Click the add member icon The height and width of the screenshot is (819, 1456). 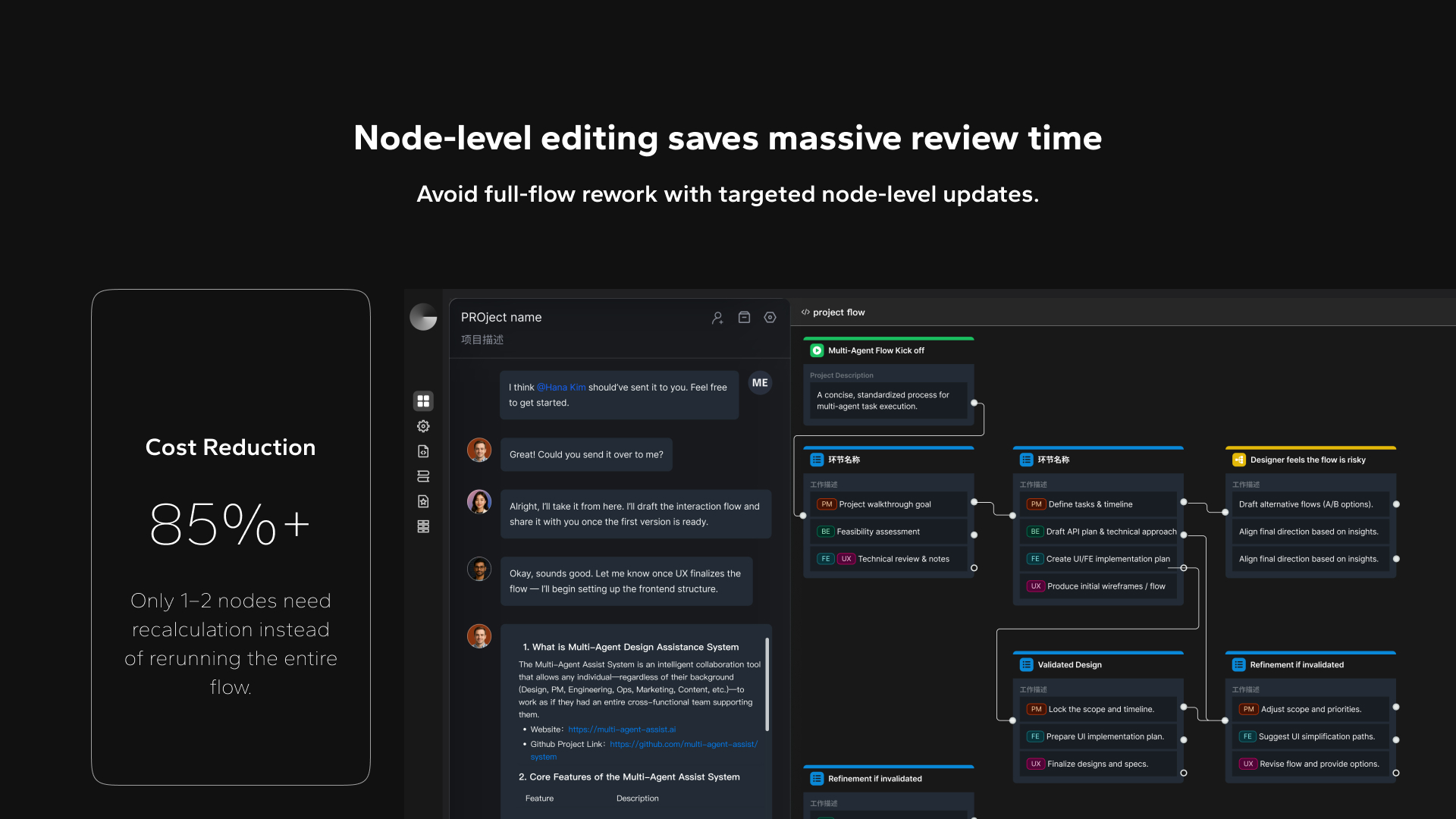point(717,318)
